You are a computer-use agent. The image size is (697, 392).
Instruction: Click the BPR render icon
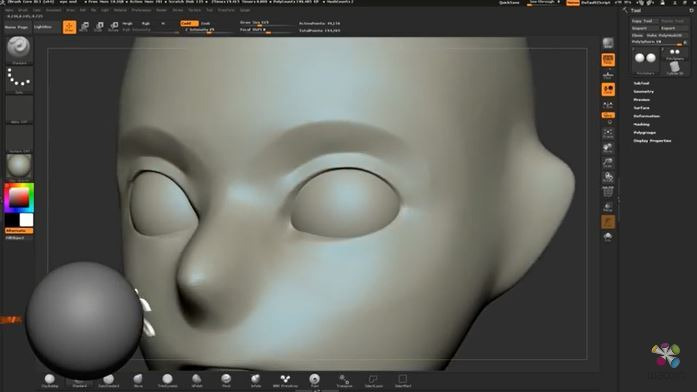coord(608,43)
